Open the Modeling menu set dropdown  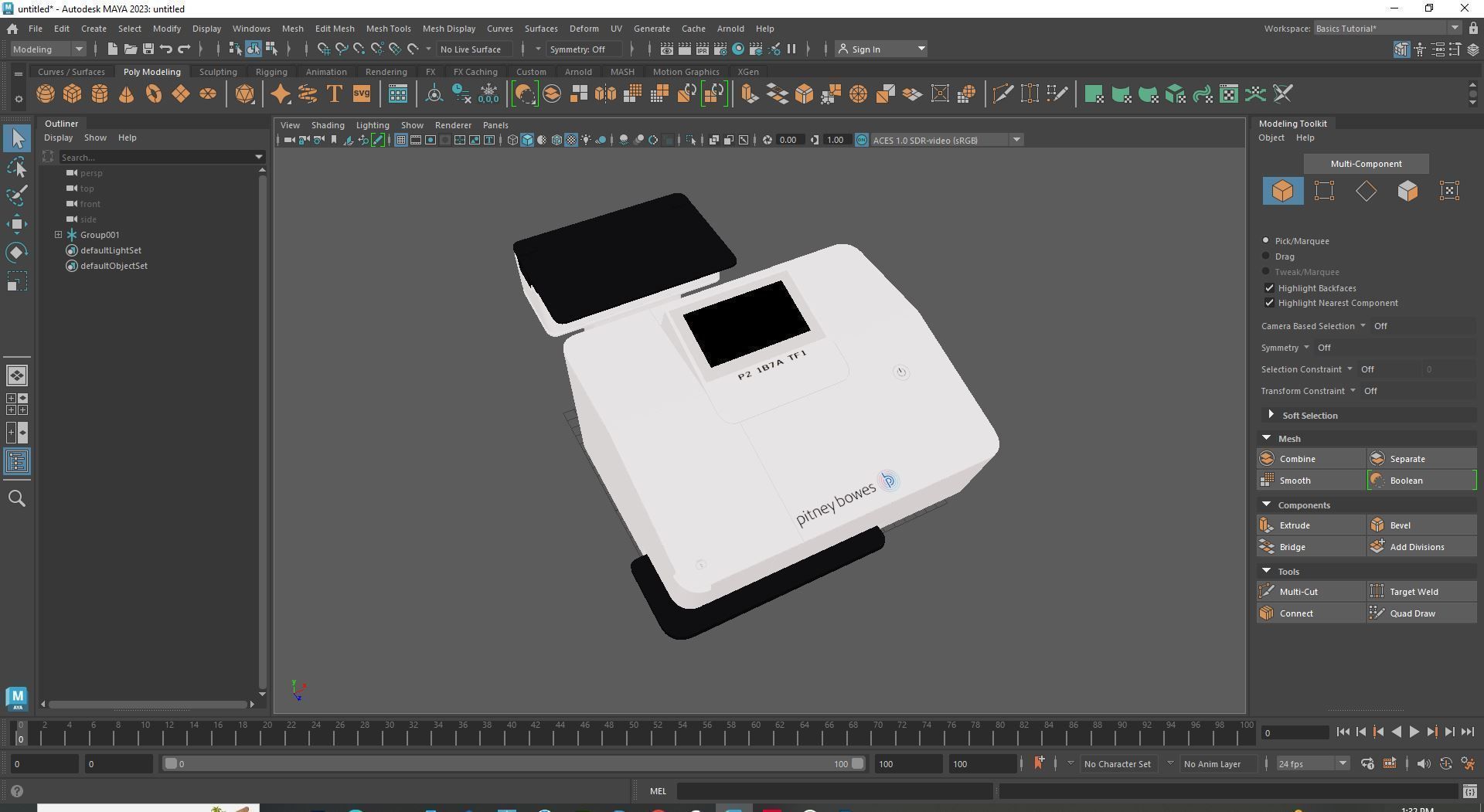point(48,49)
